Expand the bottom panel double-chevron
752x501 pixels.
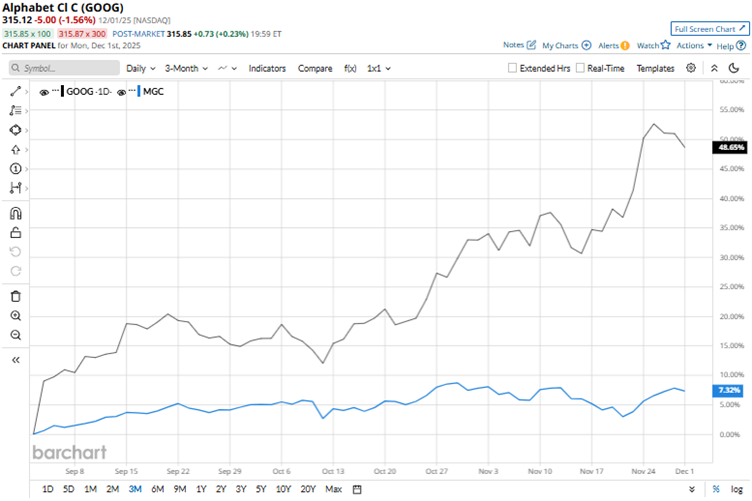coord(692,489)
